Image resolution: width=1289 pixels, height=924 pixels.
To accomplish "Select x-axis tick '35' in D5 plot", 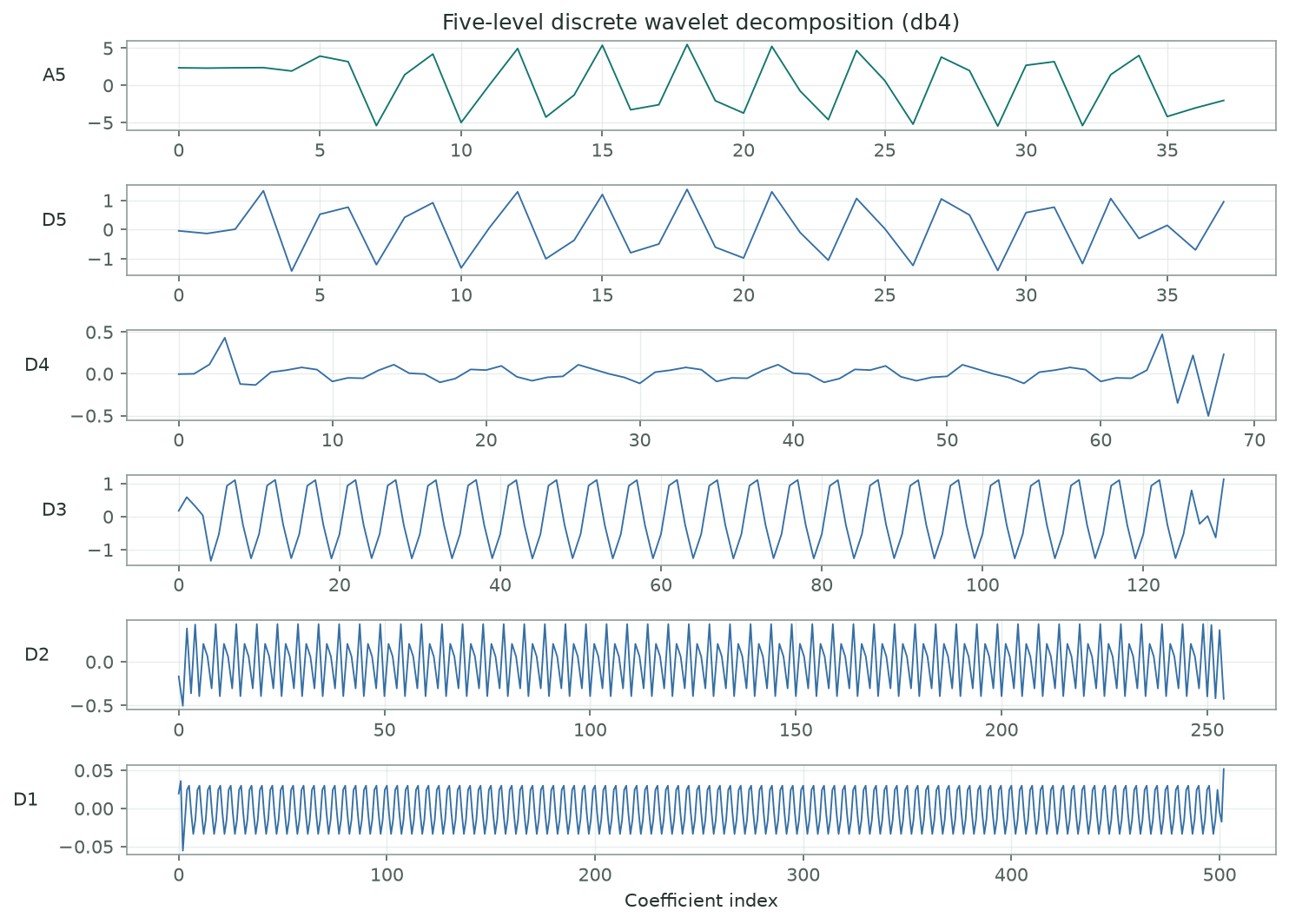I will 1167,295.
